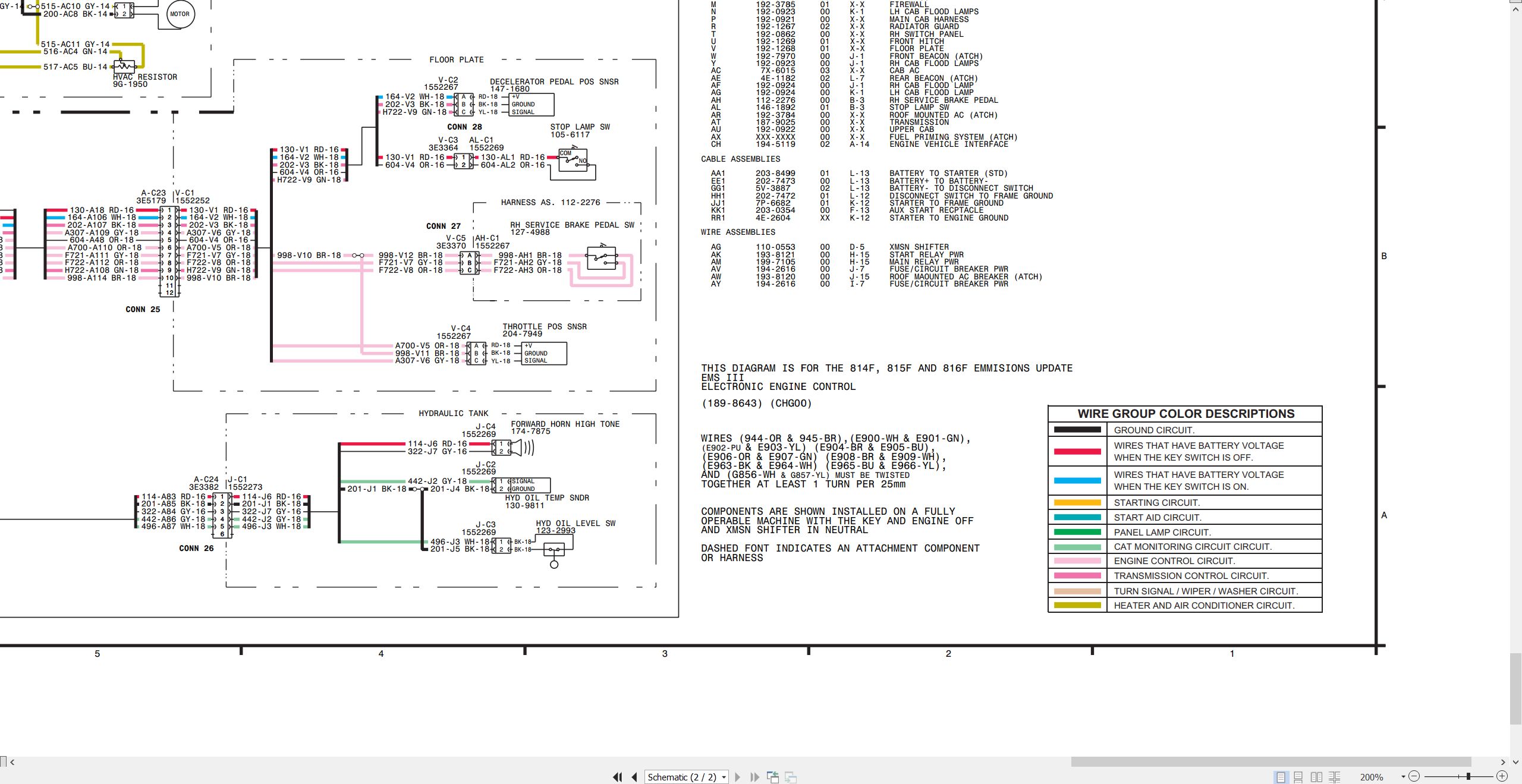Click the black GROUND CIRCUIT color swatch
This screenshot has width=1522, height=784.
click(1077, 430)
